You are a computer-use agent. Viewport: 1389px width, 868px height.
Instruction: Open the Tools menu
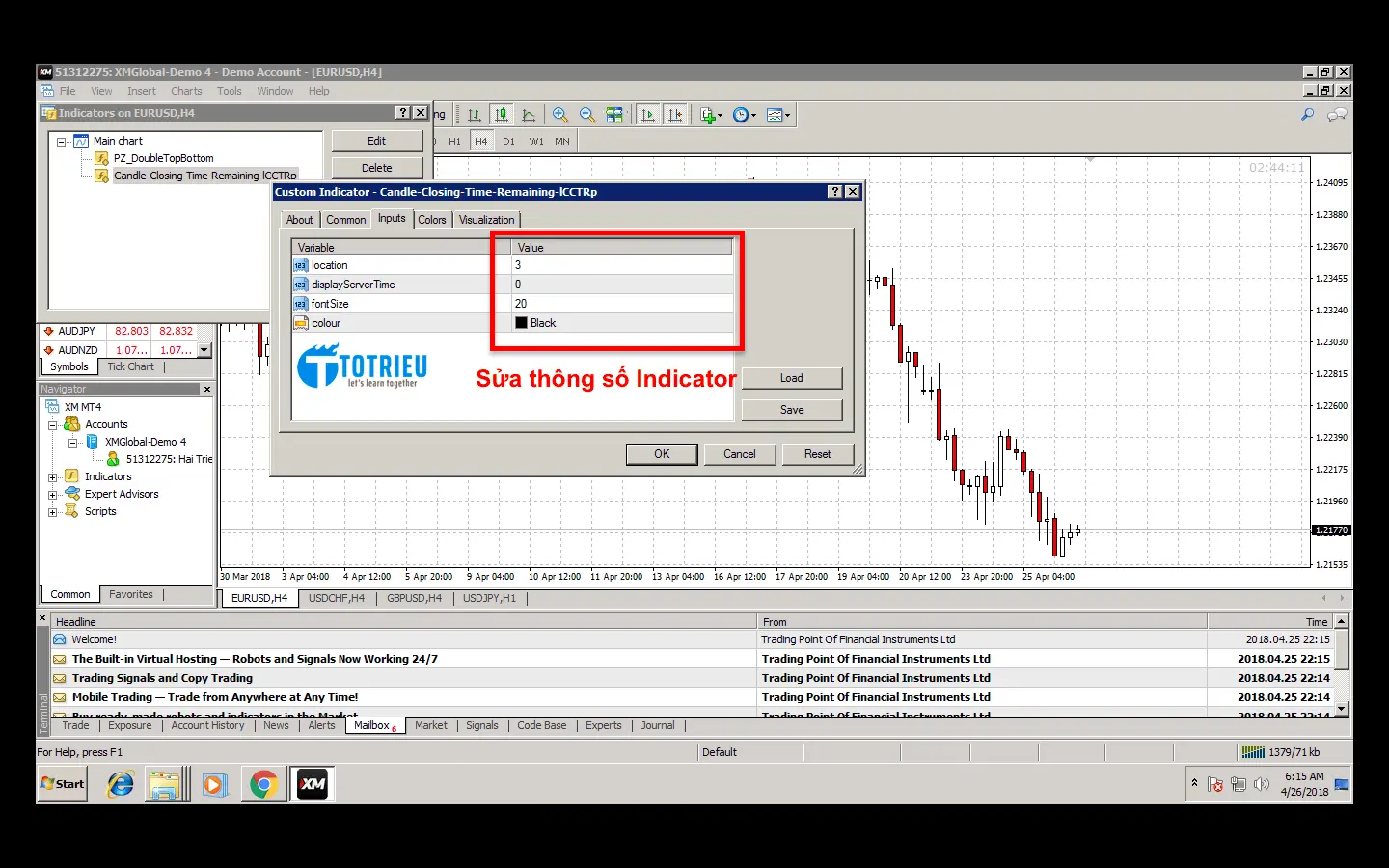click(230, 91)
